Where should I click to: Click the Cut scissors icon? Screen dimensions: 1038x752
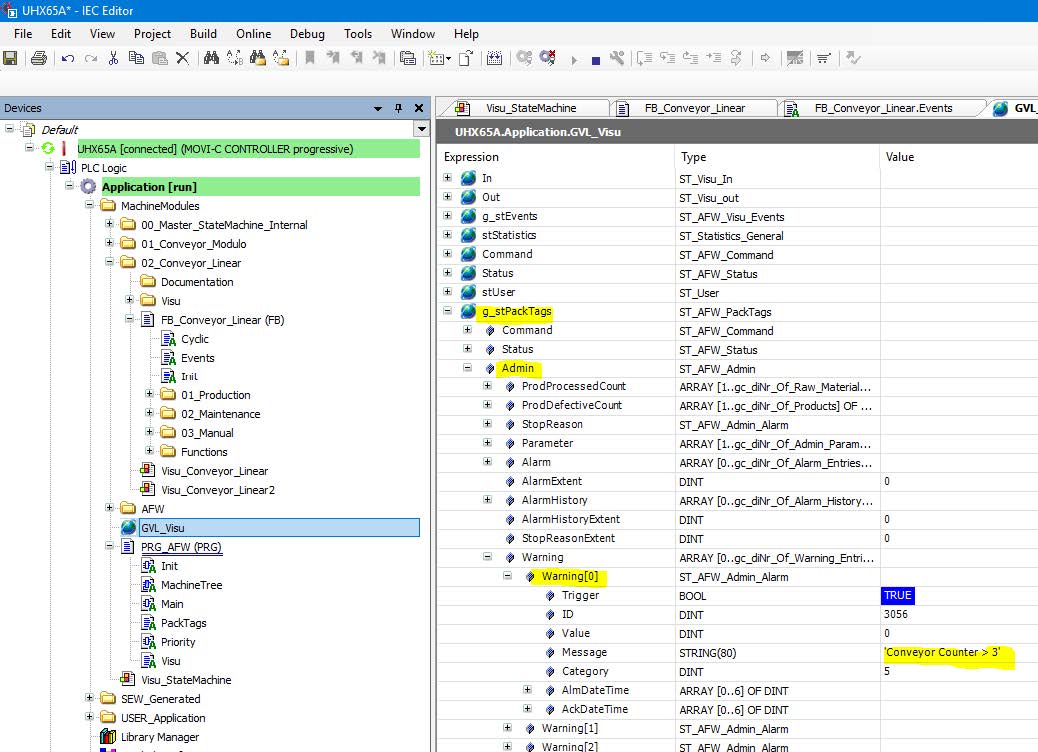(114, 59)
